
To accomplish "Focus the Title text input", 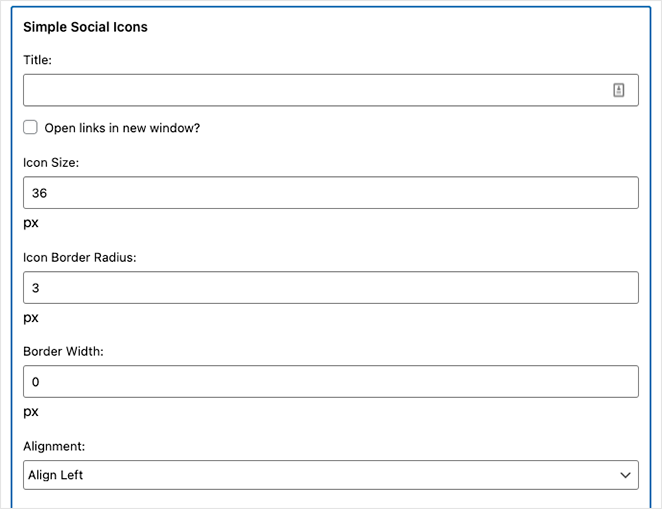I will coord(331,90).
